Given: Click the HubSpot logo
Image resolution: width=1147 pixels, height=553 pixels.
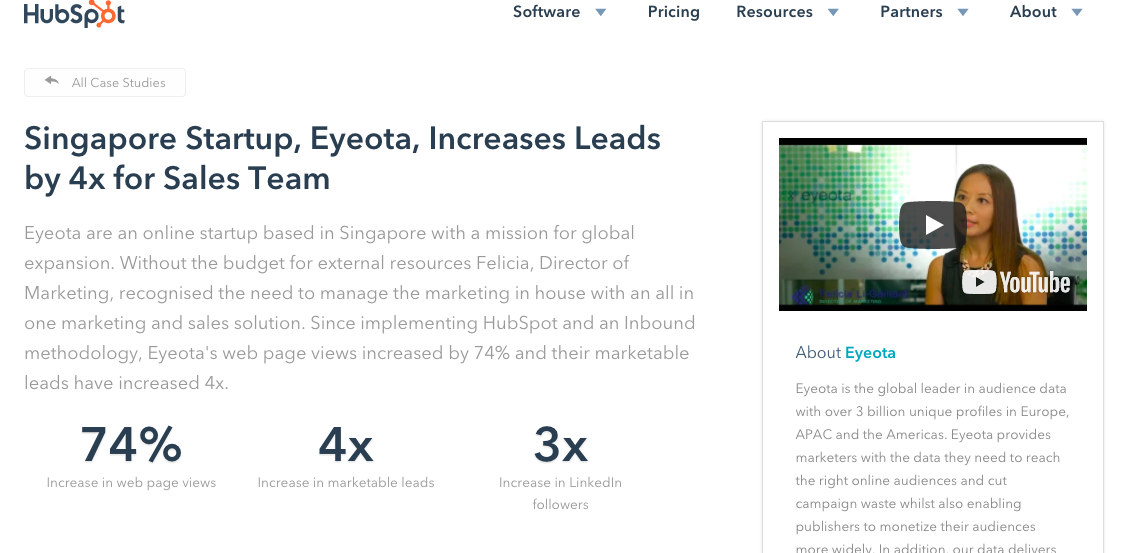Looking at the screenshot, I should pos(74,13).
